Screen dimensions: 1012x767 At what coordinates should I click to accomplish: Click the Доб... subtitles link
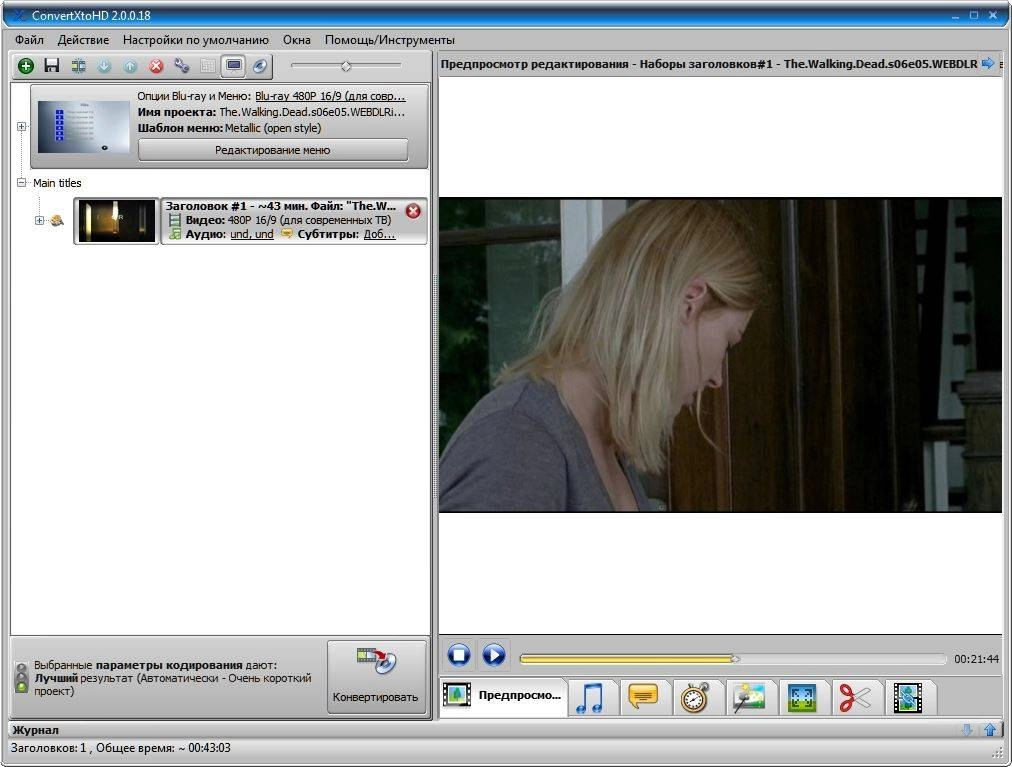click(x=380, y=234)
